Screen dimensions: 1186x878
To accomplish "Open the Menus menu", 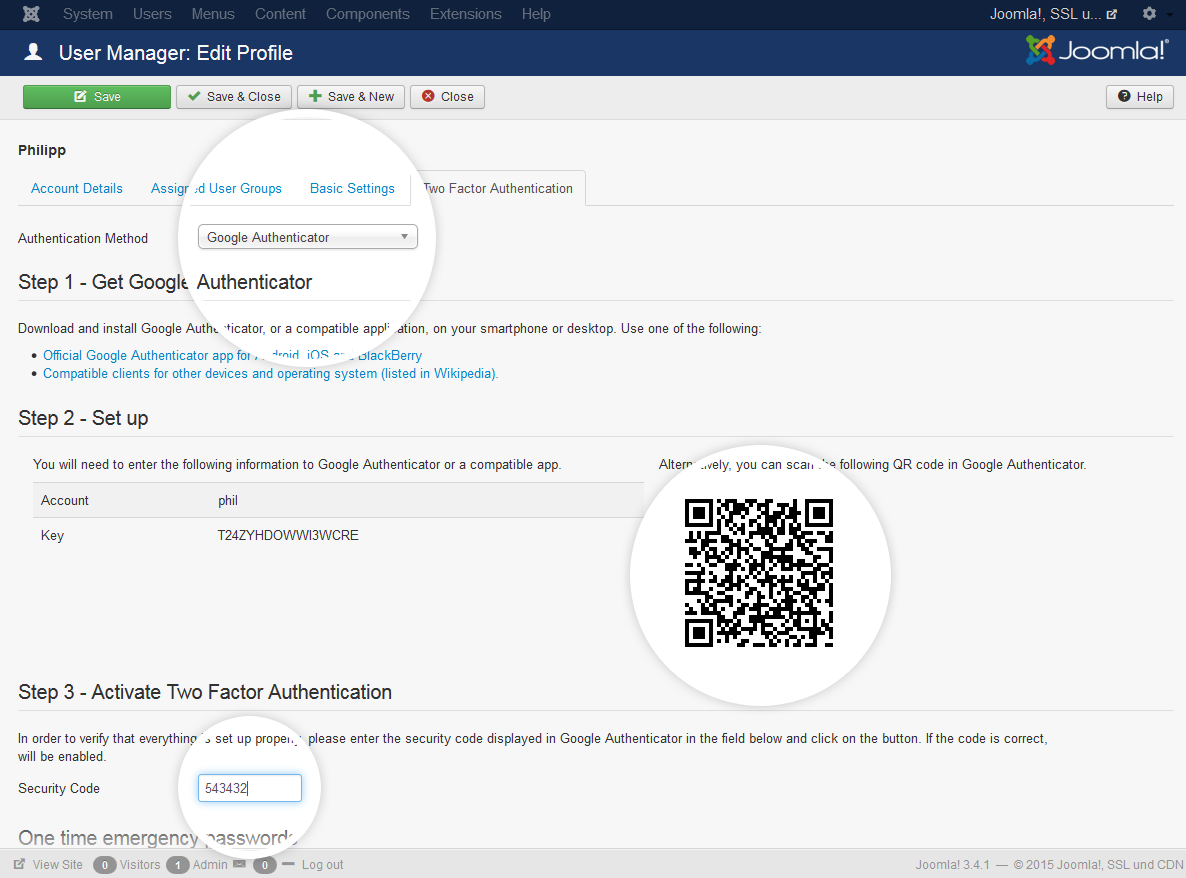I will (213, 14).
